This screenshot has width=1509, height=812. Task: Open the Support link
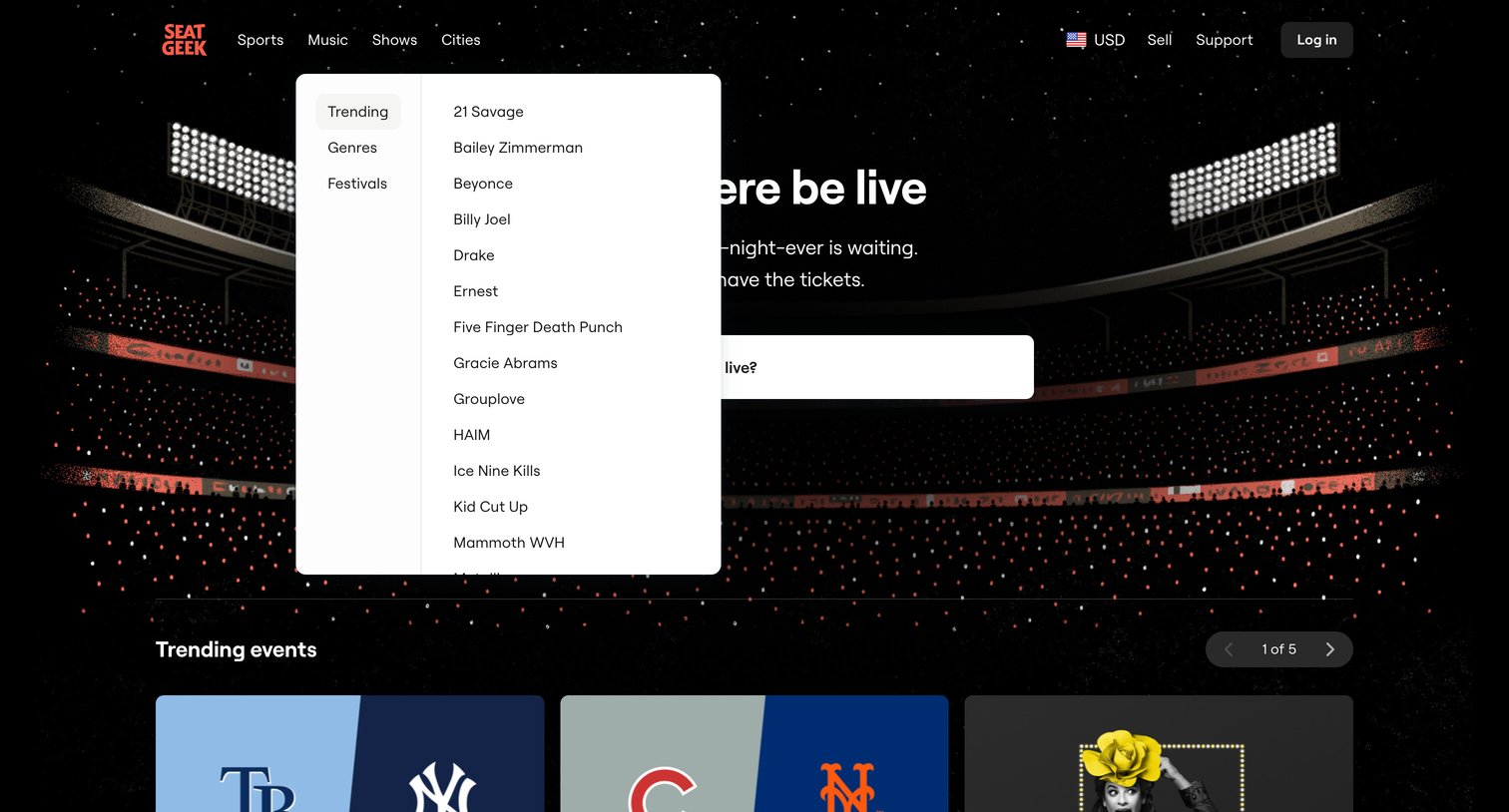[1225, 40]
